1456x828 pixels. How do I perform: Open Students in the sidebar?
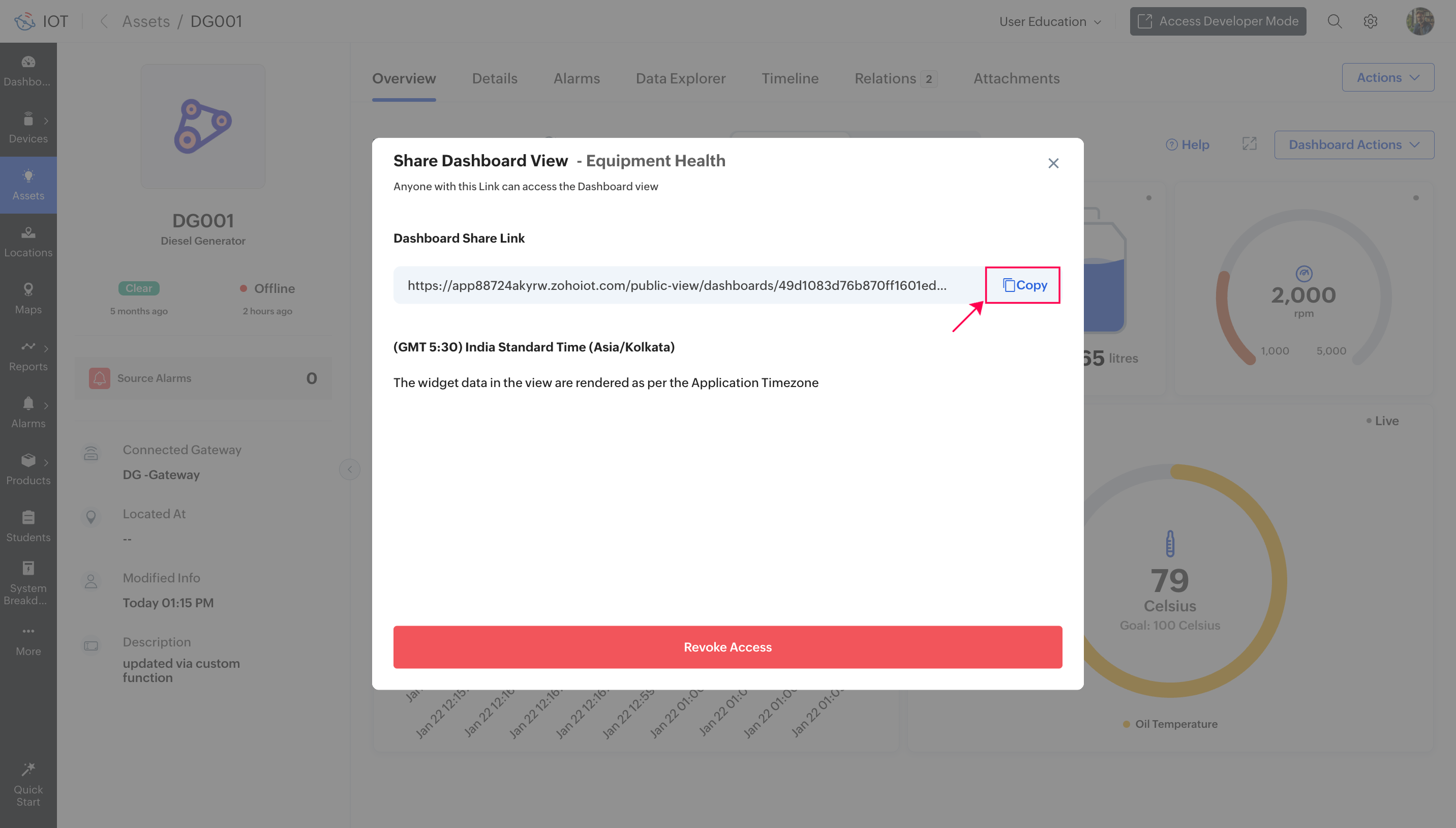pyautogui.click(x=28, y=526)
